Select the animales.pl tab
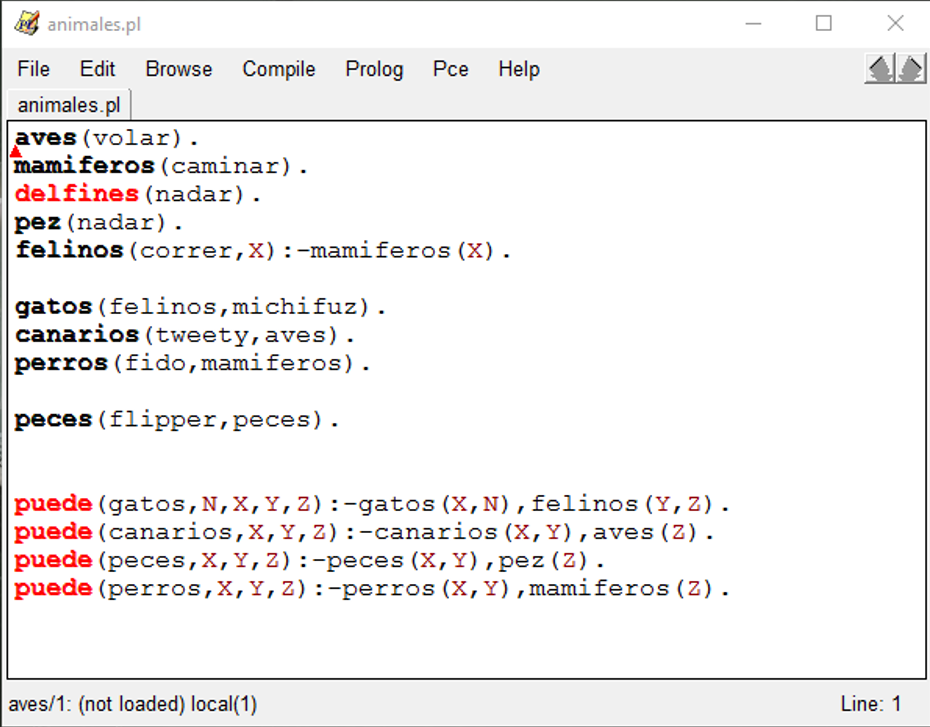The height and width of the screenshot is (727, 930). click(66, 103)
